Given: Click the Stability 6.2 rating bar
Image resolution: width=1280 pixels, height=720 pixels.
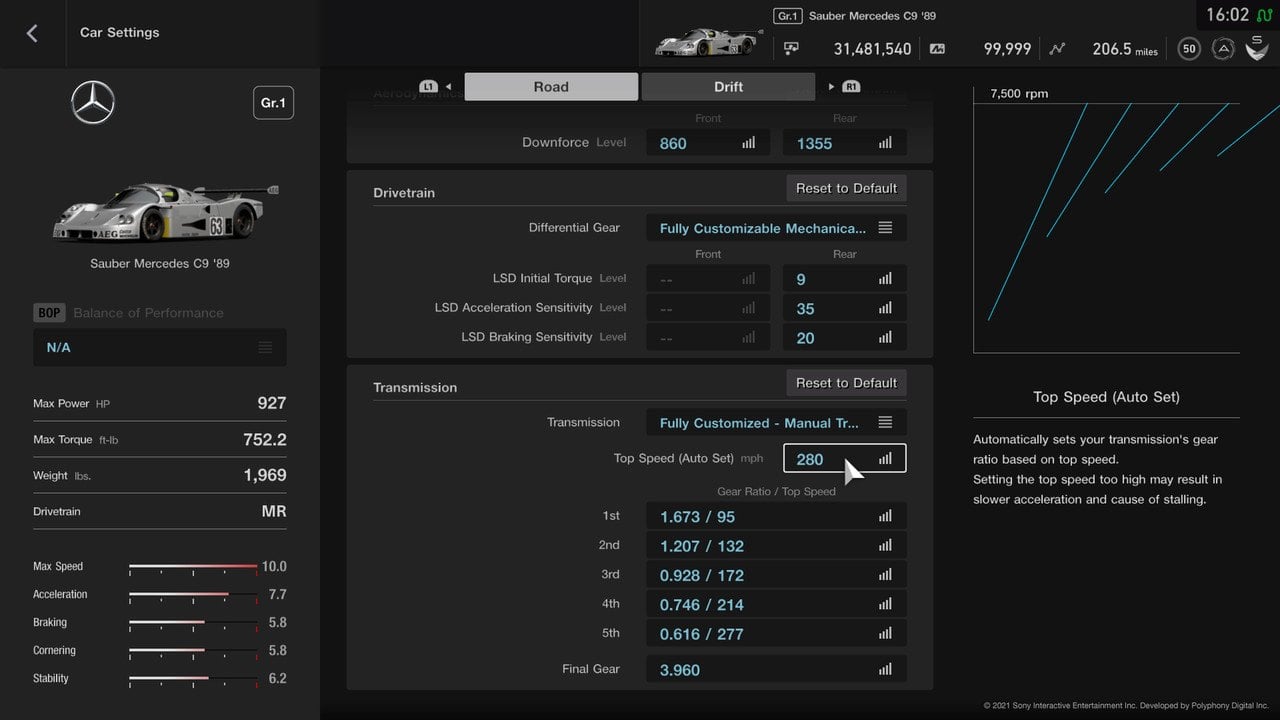Looking at the screenshot, I should [193, 679].
